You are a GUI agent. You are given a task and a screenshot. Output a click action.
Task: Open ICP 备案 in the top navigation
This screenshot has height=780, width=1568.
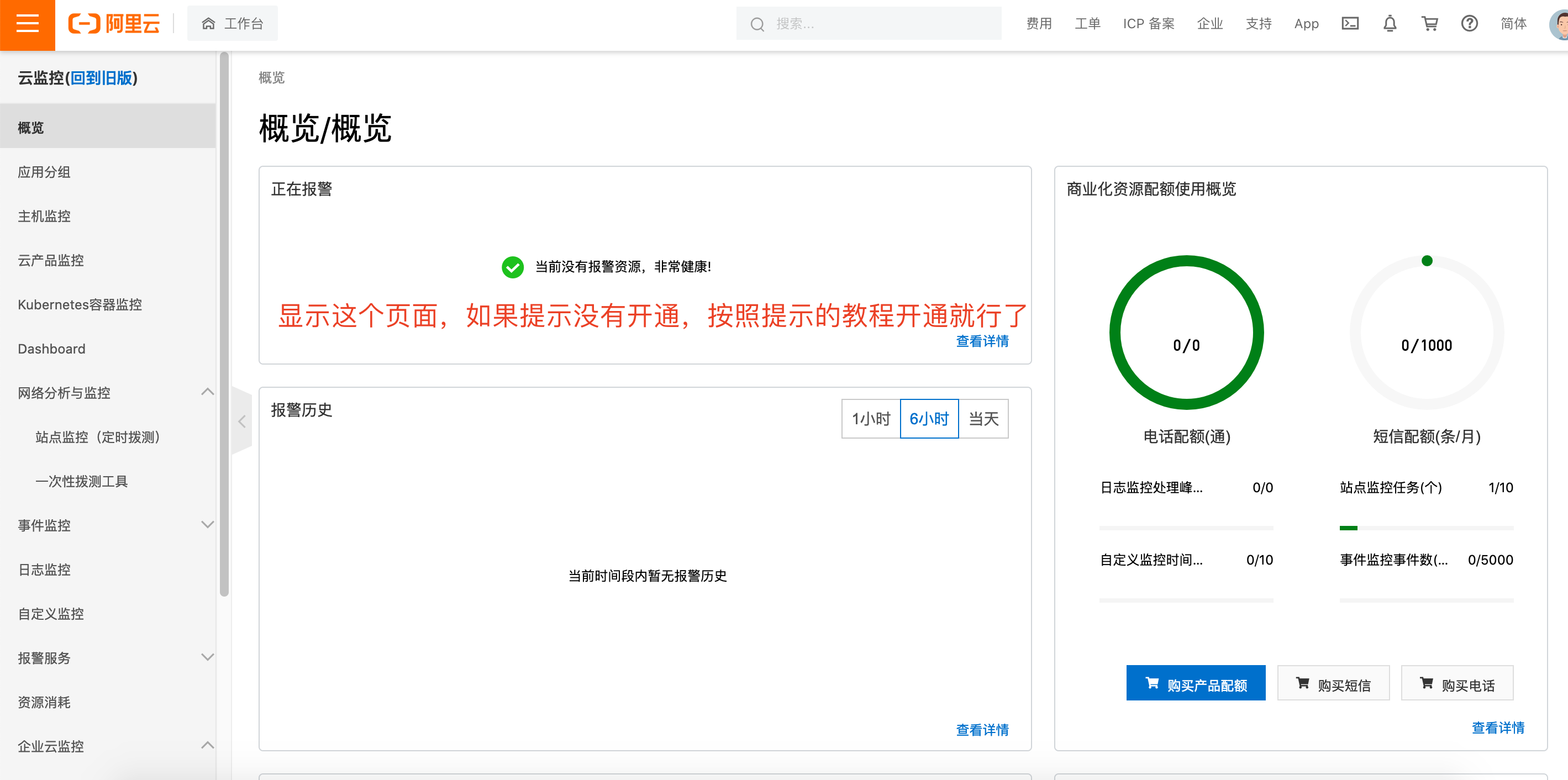click(x=1149, y=24)
